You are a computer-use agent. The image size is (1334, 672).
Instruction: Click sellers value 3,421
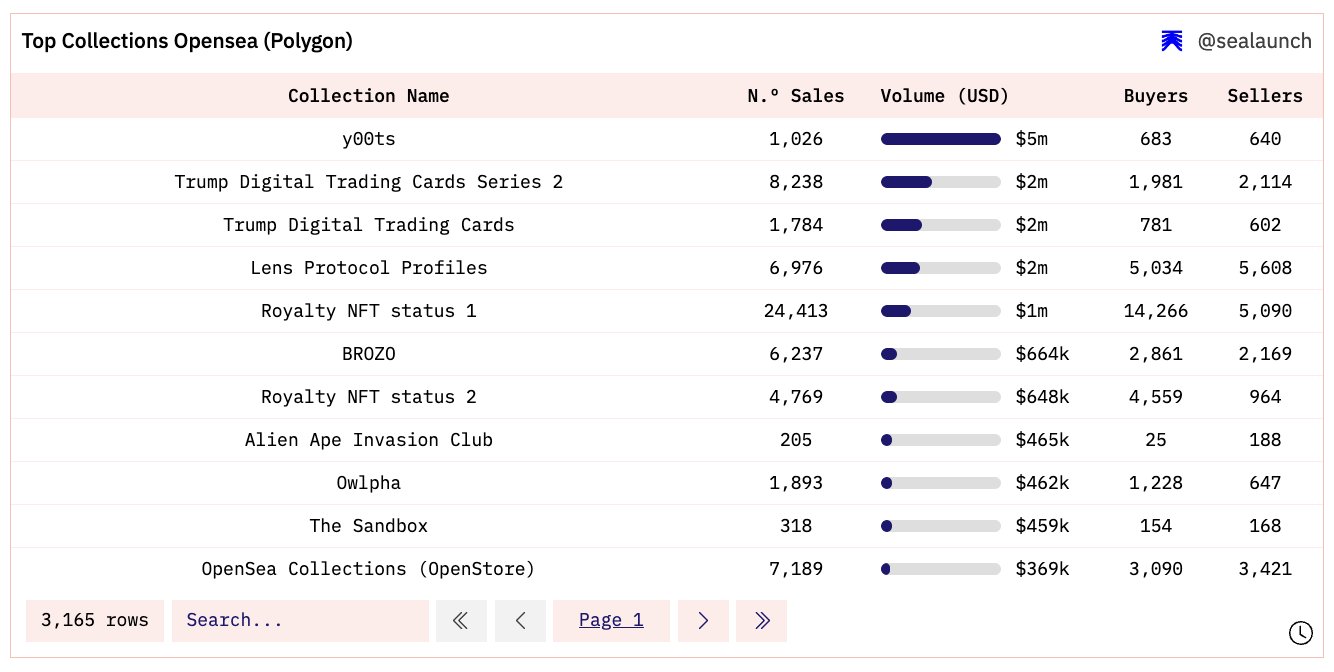coord(1265,569)
